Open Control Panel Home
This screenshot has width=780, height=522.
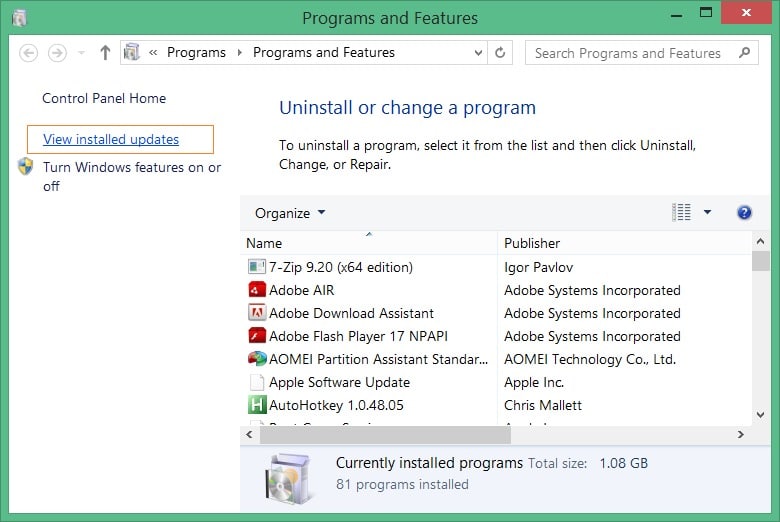coord(104,99)
